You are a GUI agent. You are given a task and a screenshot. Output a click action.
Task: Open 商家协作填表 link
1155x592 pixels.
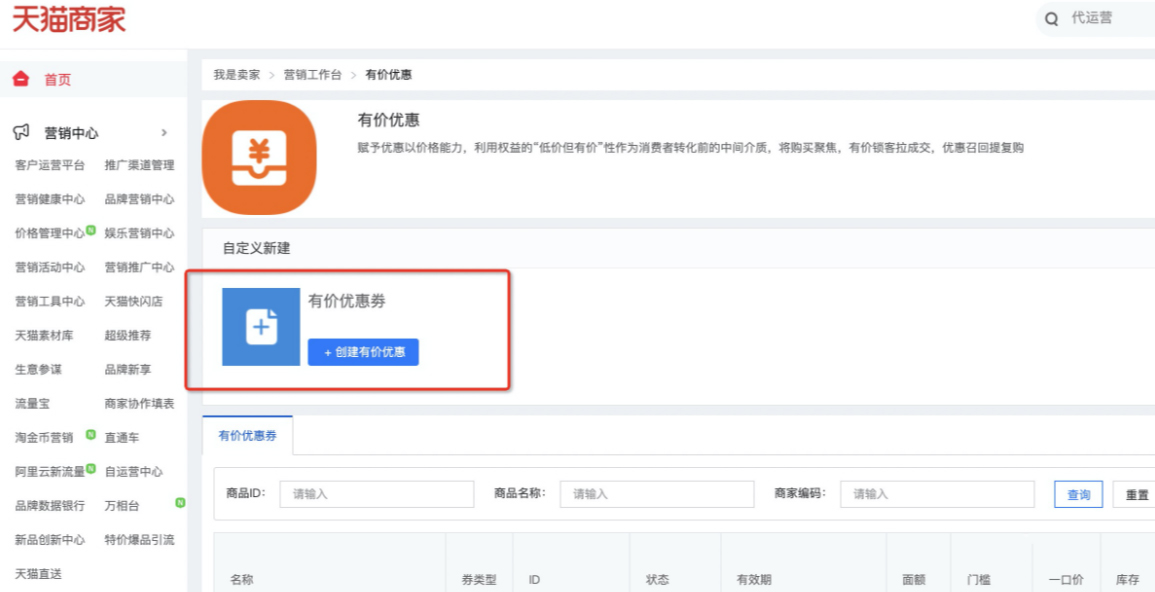(139, 404)
